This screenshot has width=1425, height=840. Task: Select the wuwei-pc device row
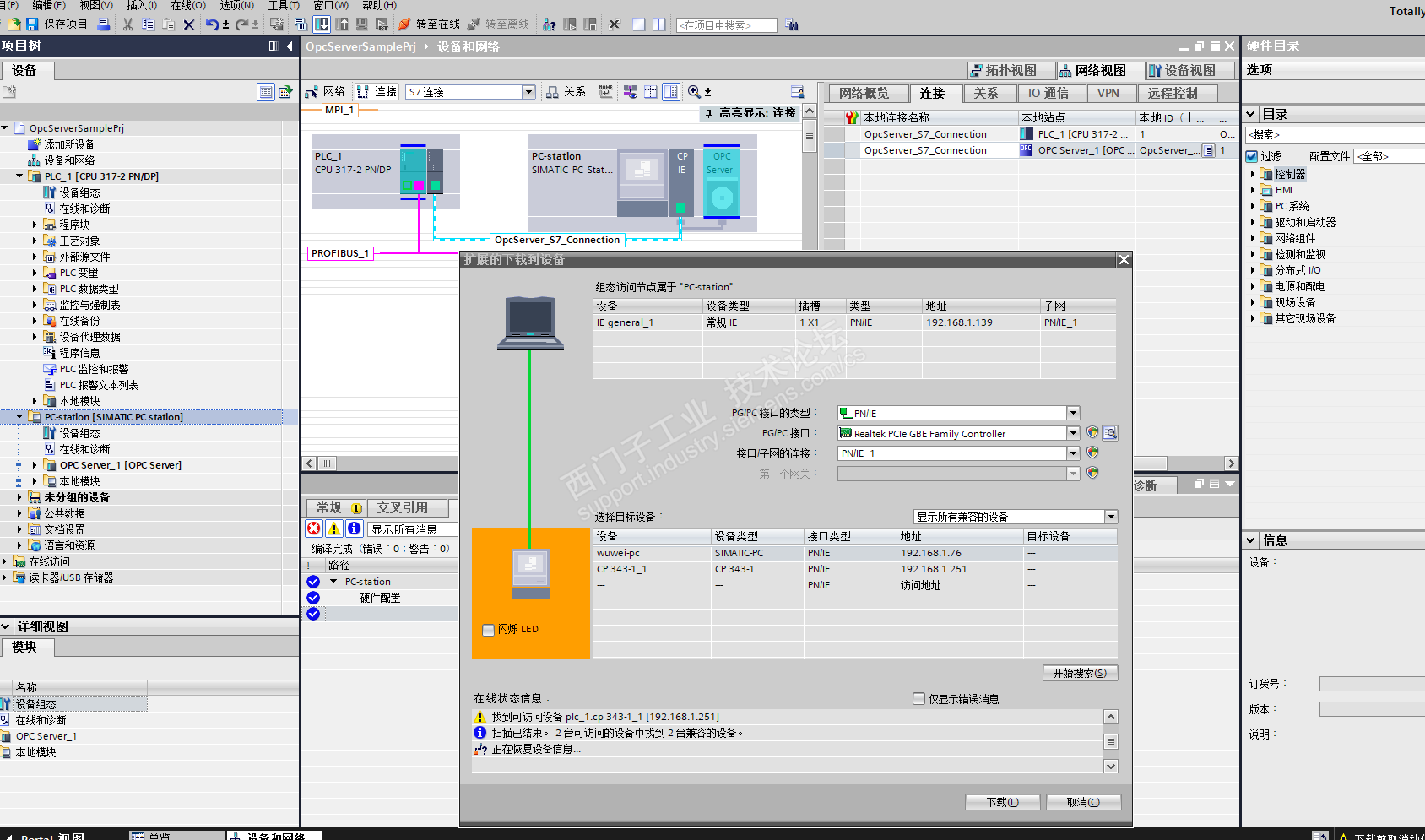[x=855, y=553]
